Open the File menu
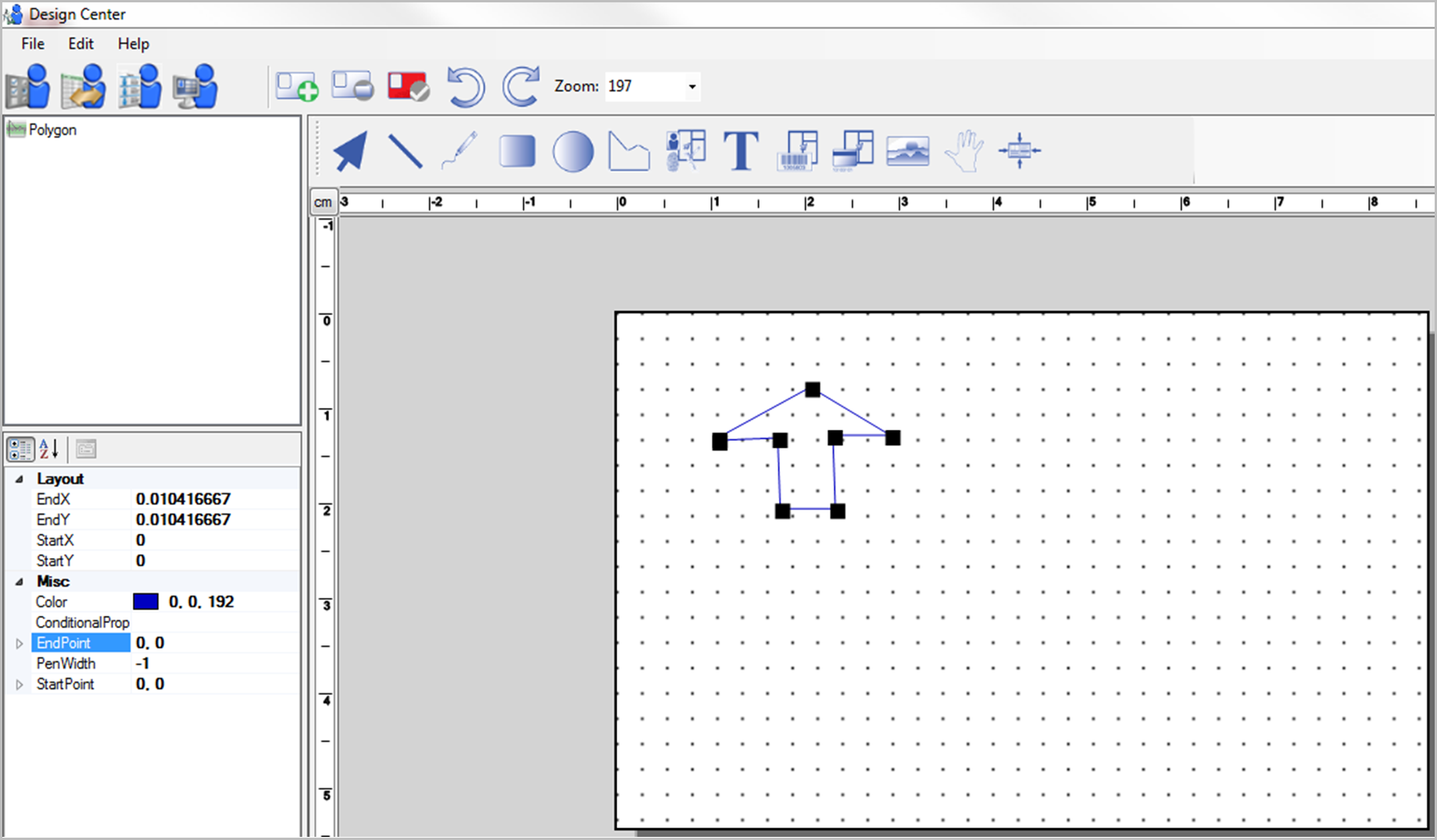 pos(32,44)
